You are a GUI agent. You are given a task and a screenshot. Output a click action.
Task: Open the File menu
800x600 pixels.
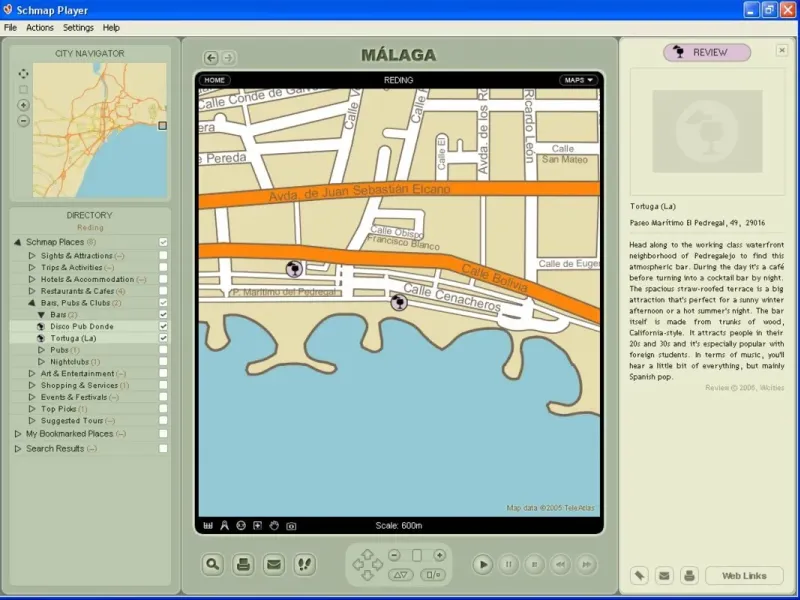pyautogui.click(x=10, y=28)
